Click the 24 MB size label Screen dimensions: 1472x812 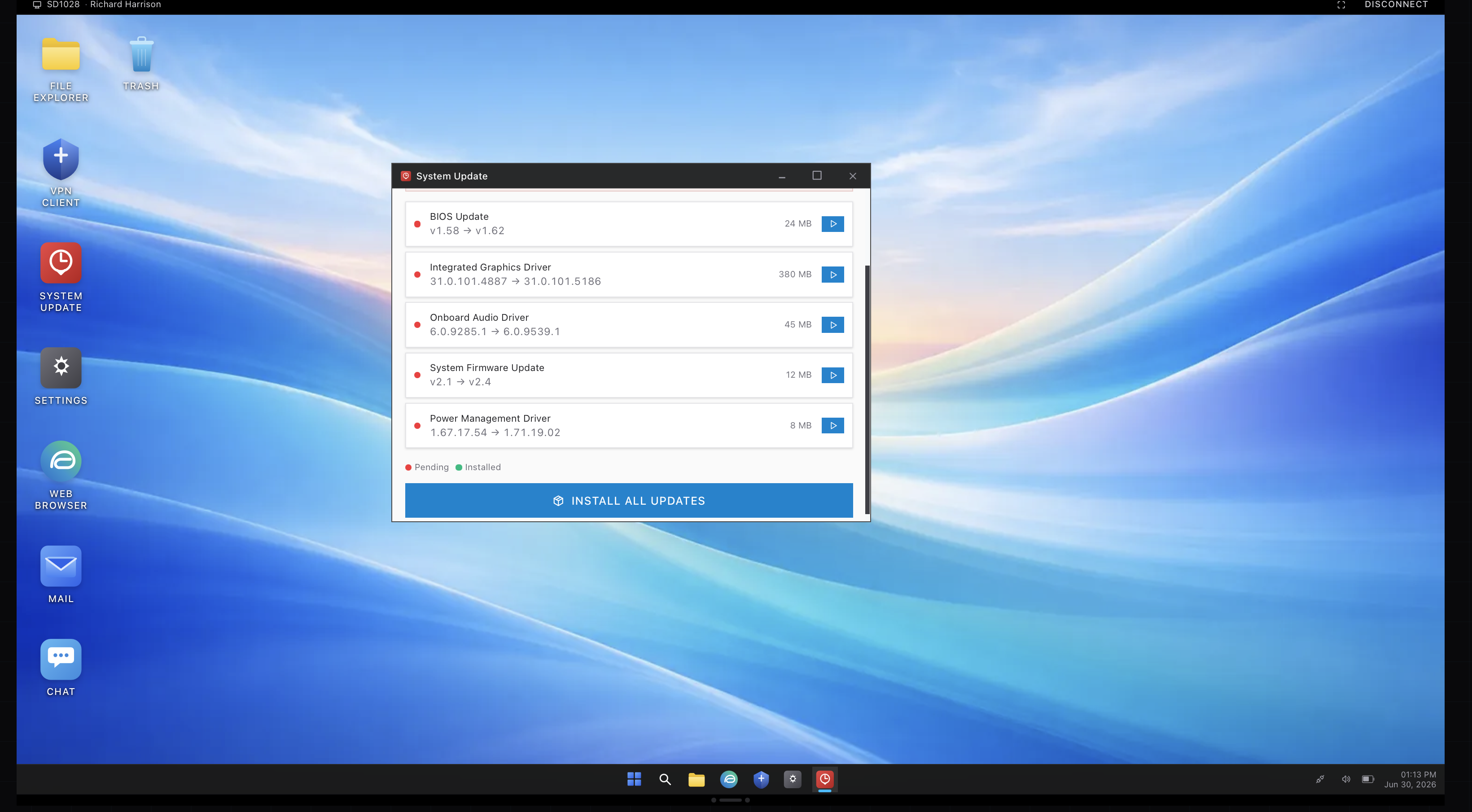click(x=798, y=224)
